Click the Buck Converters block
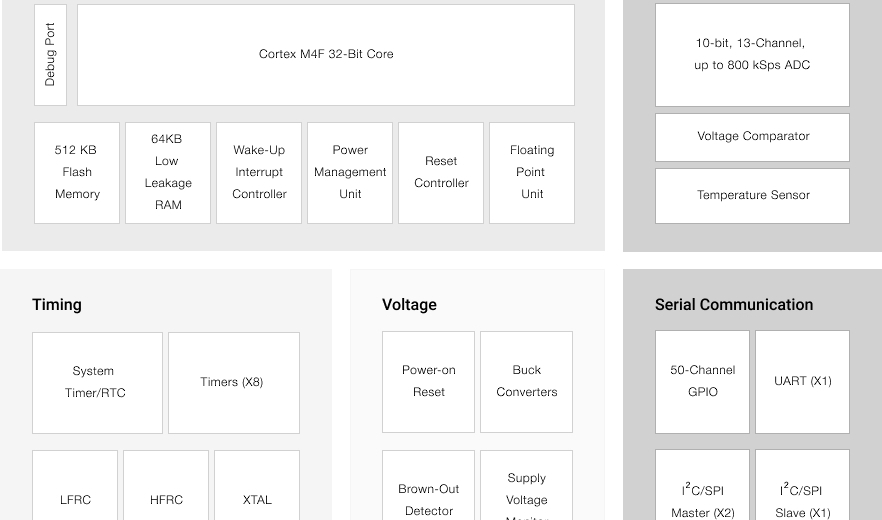 click(526, 381)
